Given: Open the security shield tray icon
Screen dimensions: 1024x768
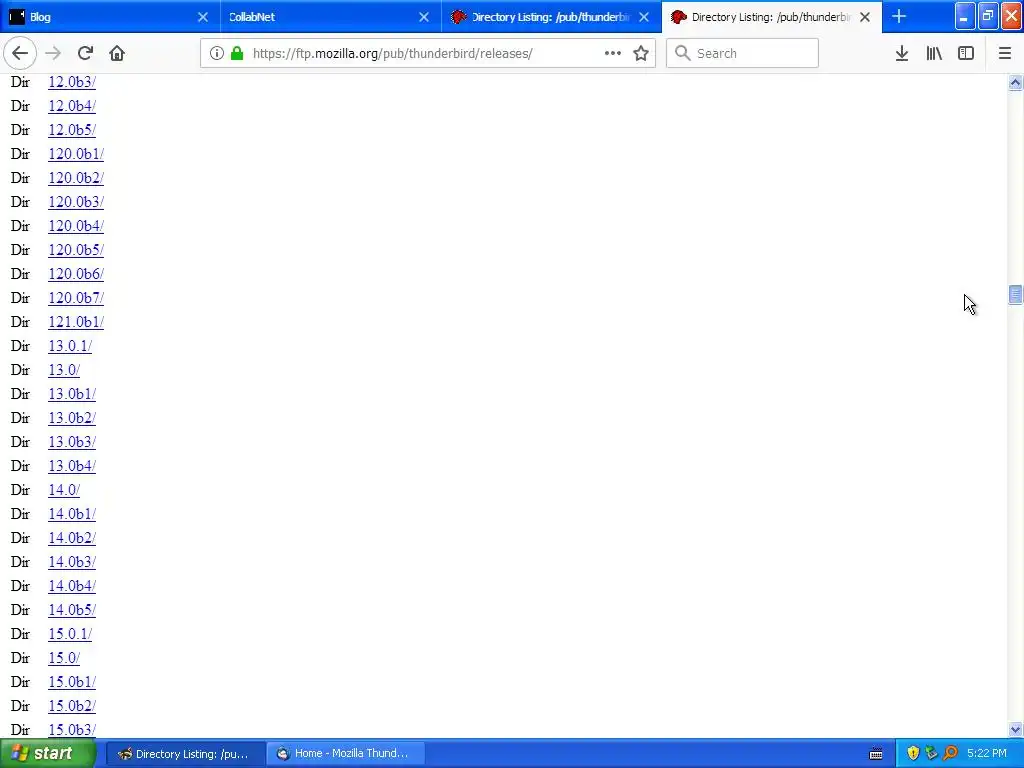Looking at the screenshot, I should [914, 754].
